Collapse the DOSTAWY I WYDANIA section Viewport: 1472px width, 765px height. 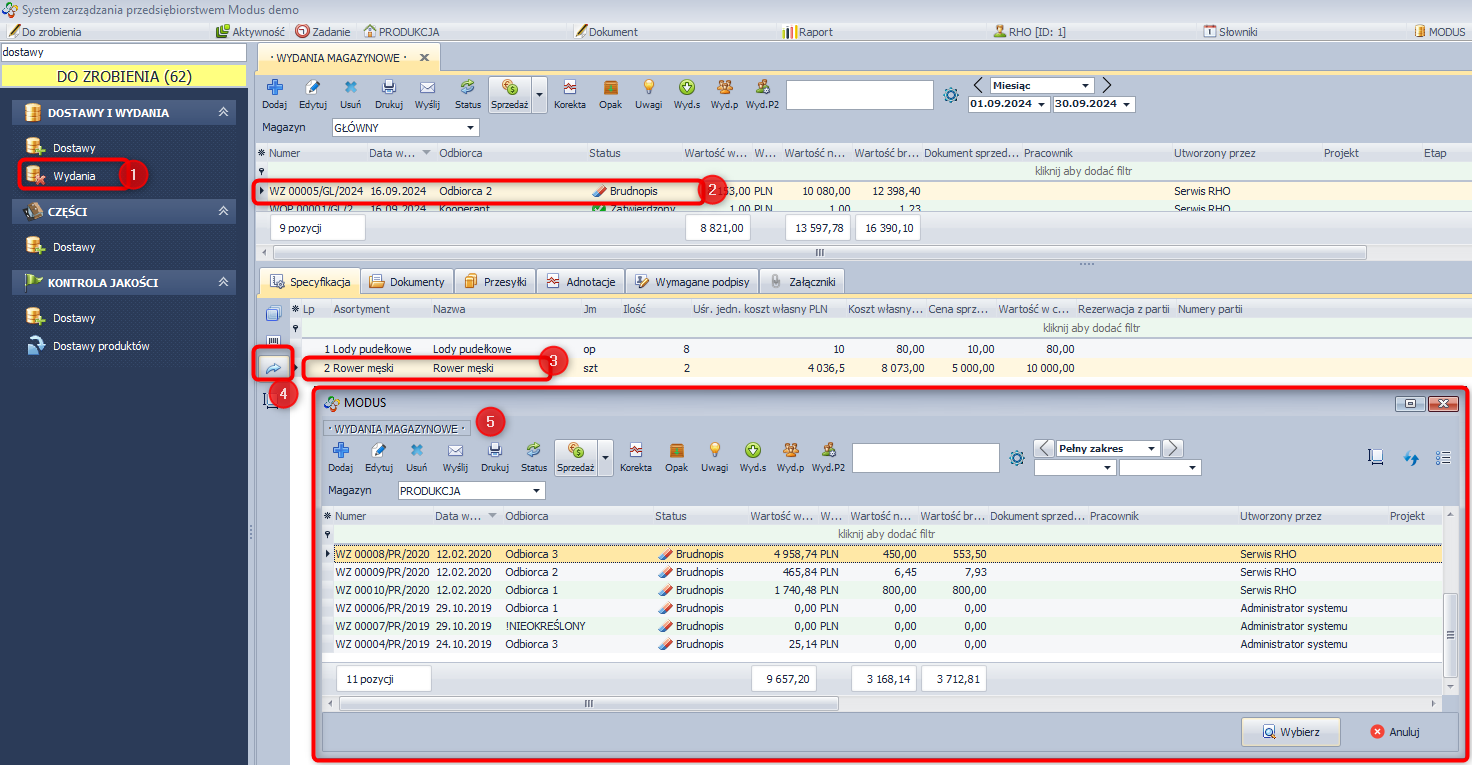point(223,113)
